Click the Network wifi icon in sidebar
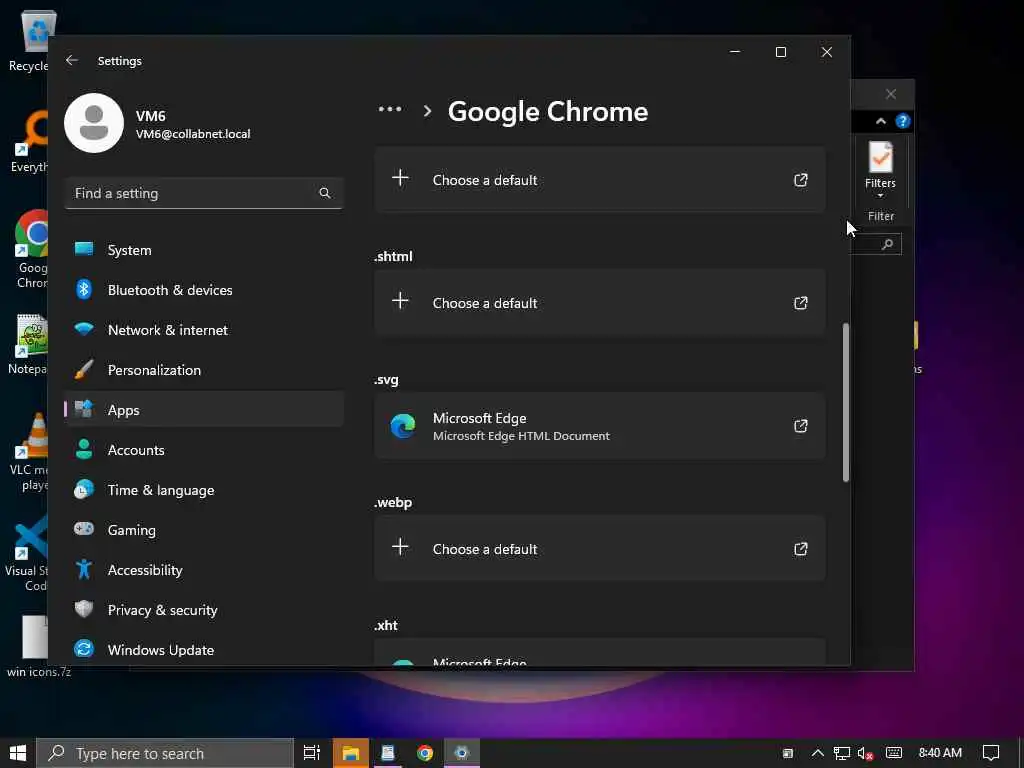This screenshot has width=1024, height=768. point(84,328)
